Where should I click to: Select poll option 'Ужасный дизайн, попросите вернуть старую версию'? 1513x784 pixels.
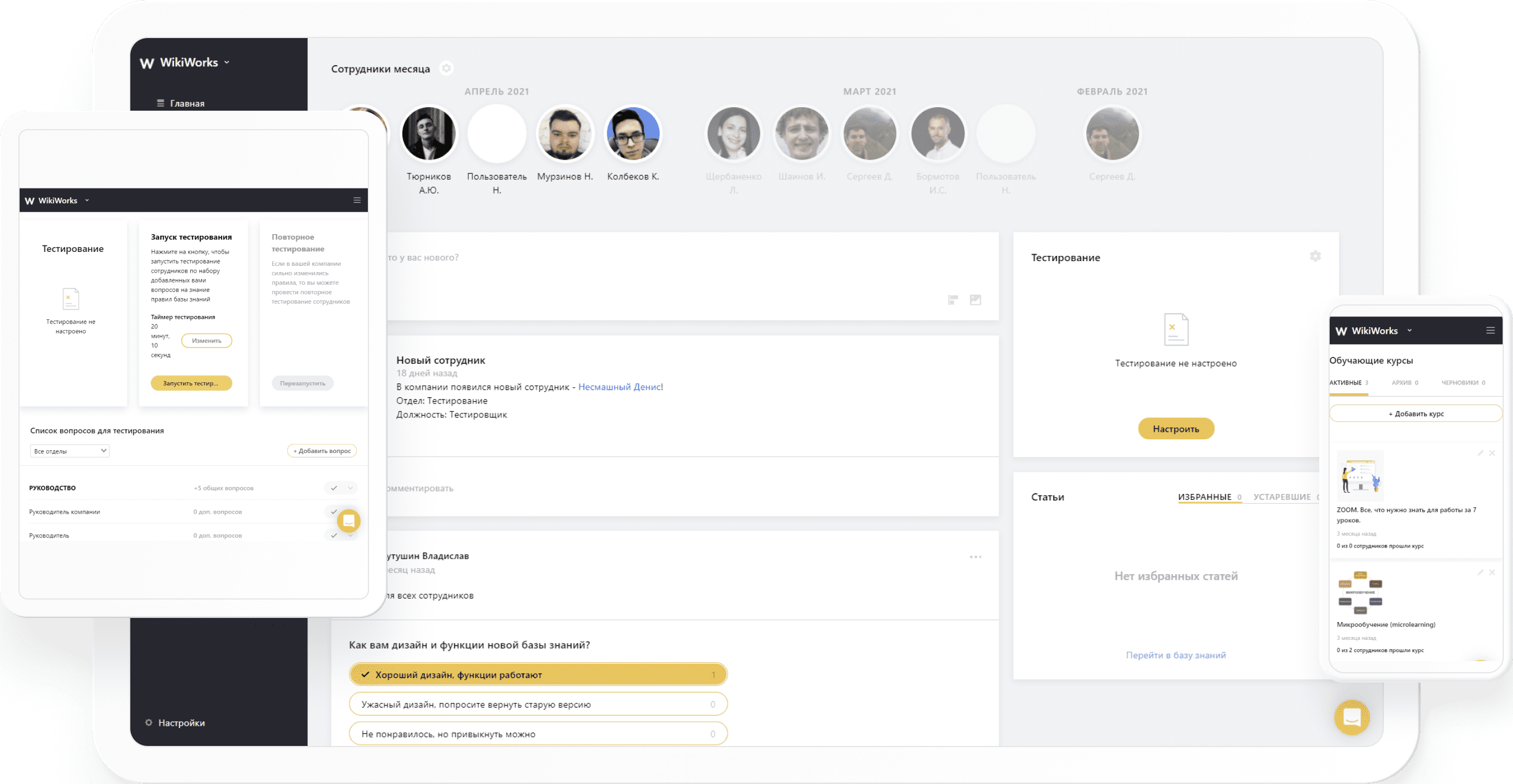click(537, 704)
